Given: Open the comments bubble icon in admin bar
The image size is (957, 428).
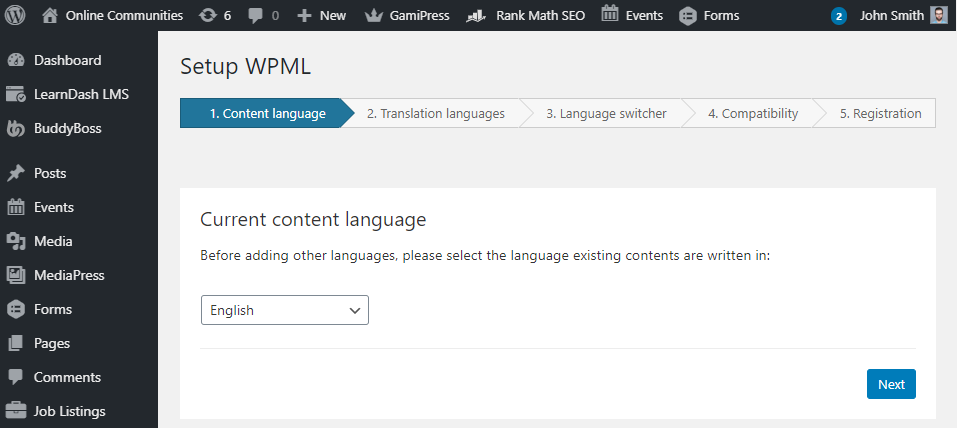Looking at the screenshot, I should coord(256,15).
